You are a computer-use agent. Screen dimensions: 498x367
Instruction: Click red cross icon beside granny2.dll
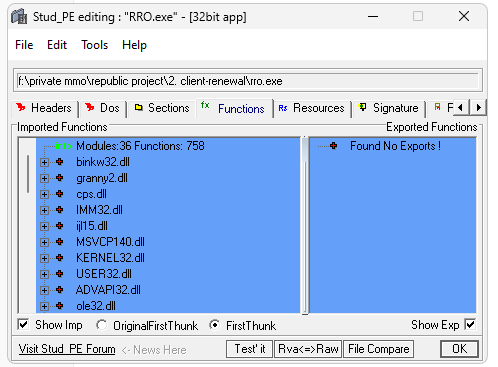(x=60, y=178)
